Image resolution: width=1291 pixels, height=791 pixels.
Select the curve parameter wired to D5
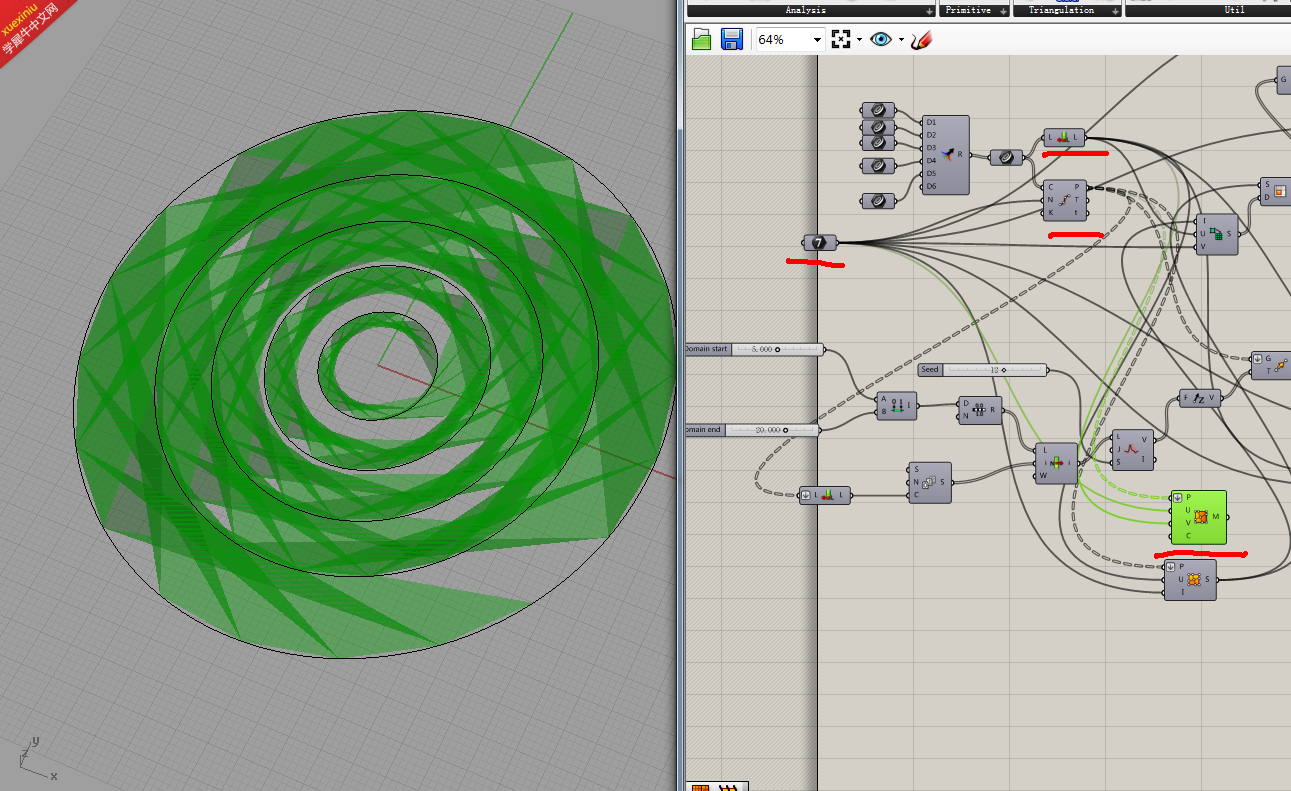click(x=877, y=201)
